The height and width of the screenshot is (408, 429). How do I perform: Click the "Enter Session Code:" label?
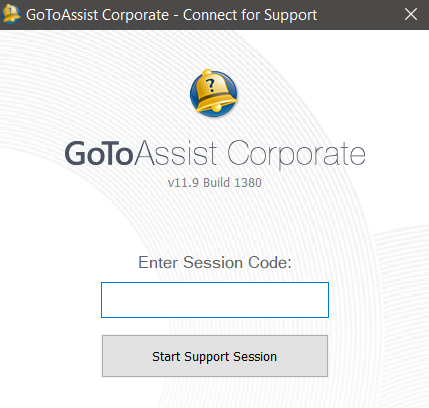(215, 262)
